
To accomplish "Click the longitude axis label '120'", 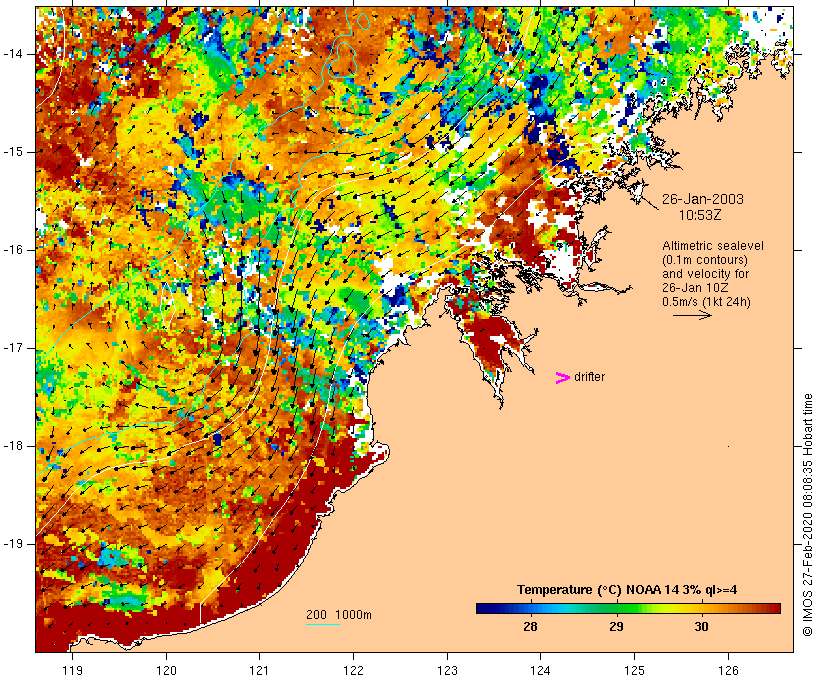I will (166, 670).
